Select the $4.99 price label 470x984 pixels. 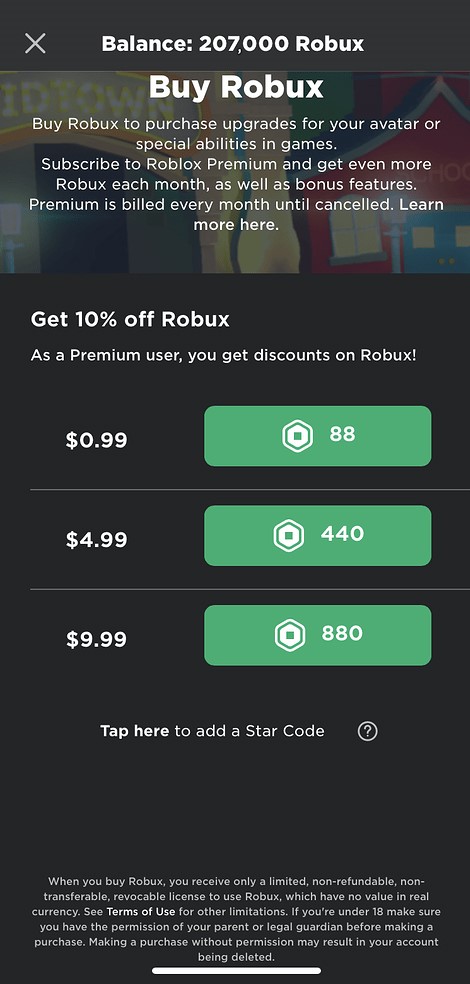pos(96,540)
